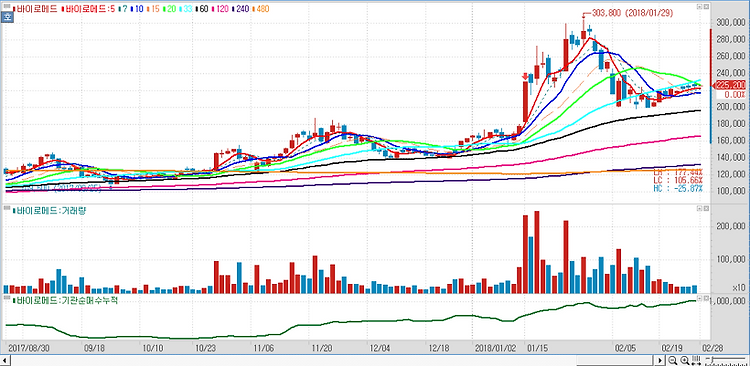Image resolution: width=750 pixels, height=366 pixels.
Task: Zoom in the chart with the plus magnifier
Action: click(x=685, y=360)
